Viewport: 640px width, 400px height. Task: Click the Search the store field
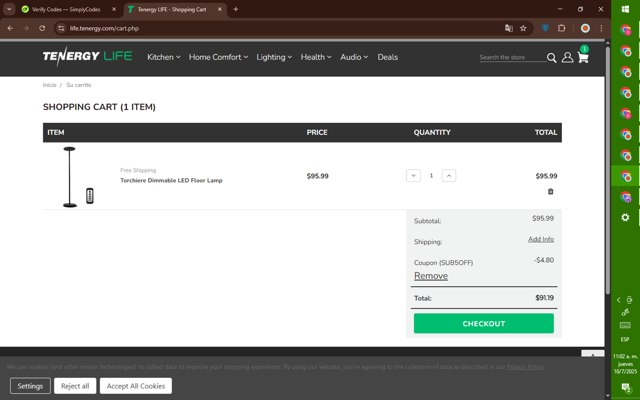click(512, 58)
